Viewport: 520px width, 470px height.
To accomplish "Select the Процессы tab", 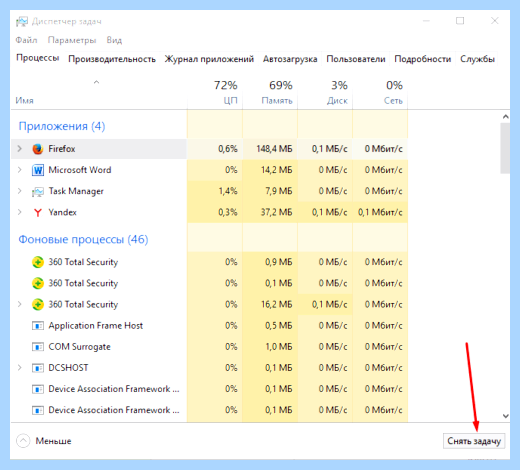I will 38,58.
